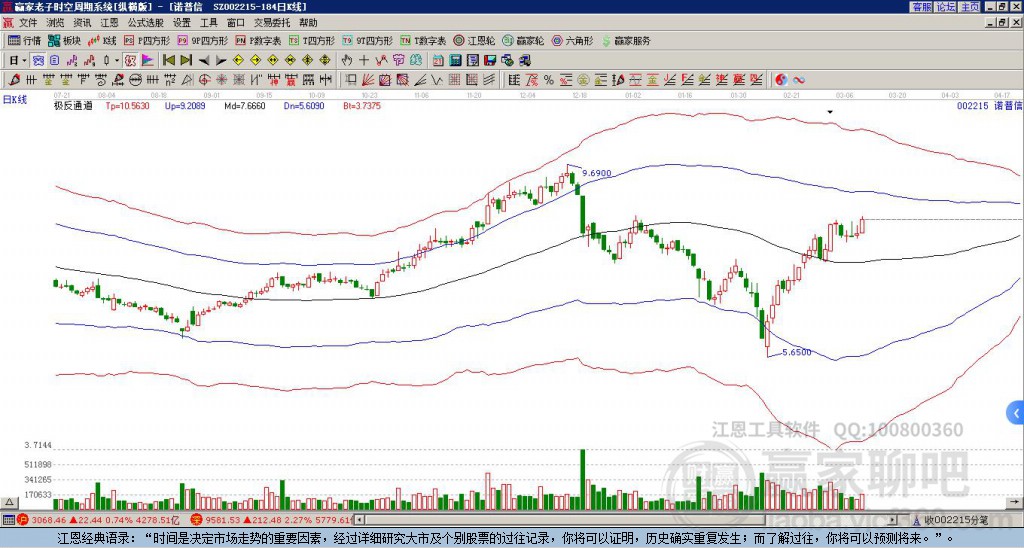1024x548 pixels.
Task: Click the 主页 button in title bar
Action: click(x=970, y=7)
